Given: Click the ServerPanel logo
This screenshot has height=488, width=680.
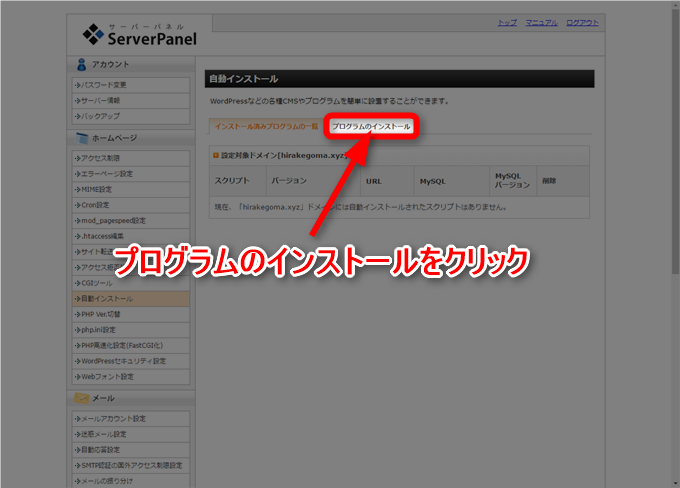Looking at the screenshot, I should point(140,34).
